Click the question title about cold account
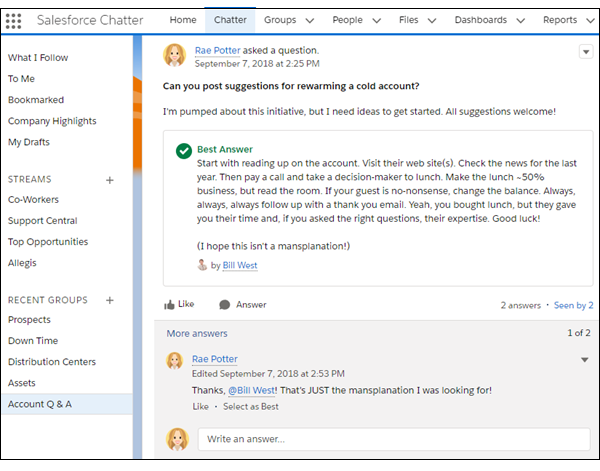The image size is (600, 471). 291,86
